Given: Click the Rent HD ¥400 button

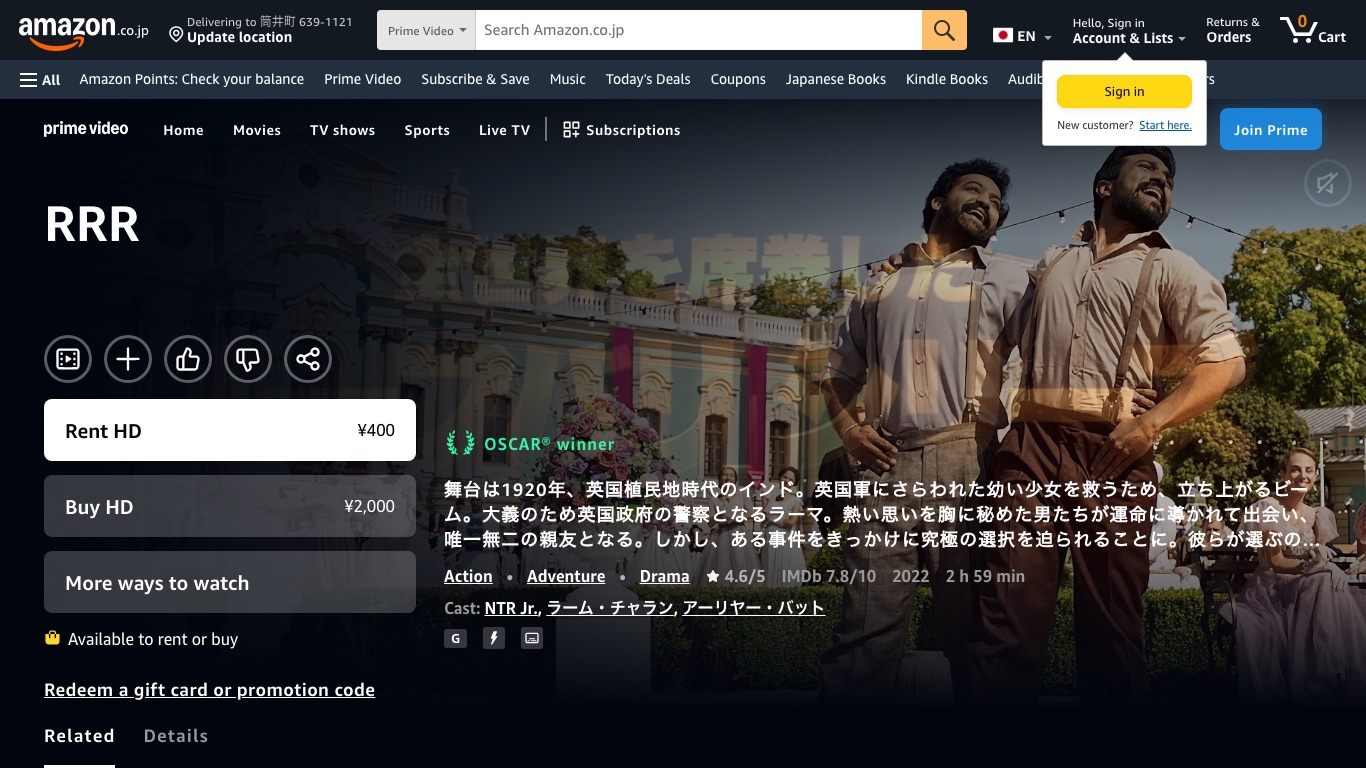Looking at the screenshot, I should 230,430.
